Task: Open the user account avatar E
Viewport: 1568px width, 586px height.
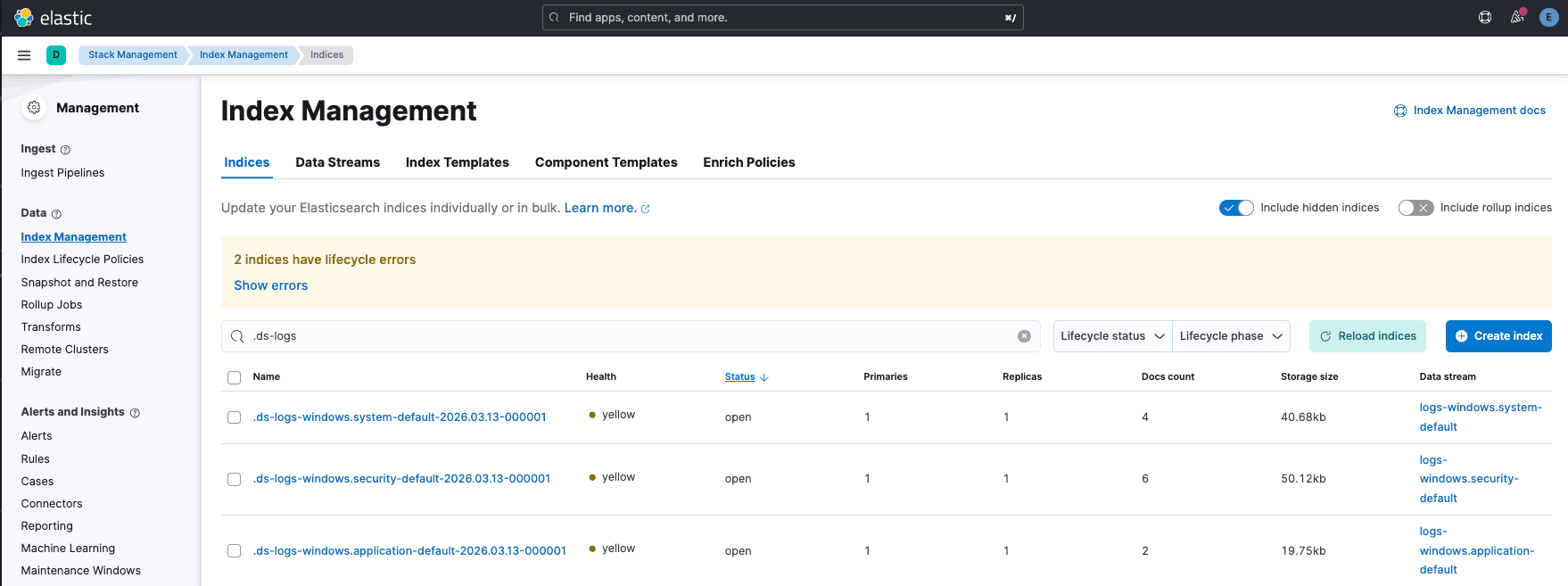Action: [1549, 18]
